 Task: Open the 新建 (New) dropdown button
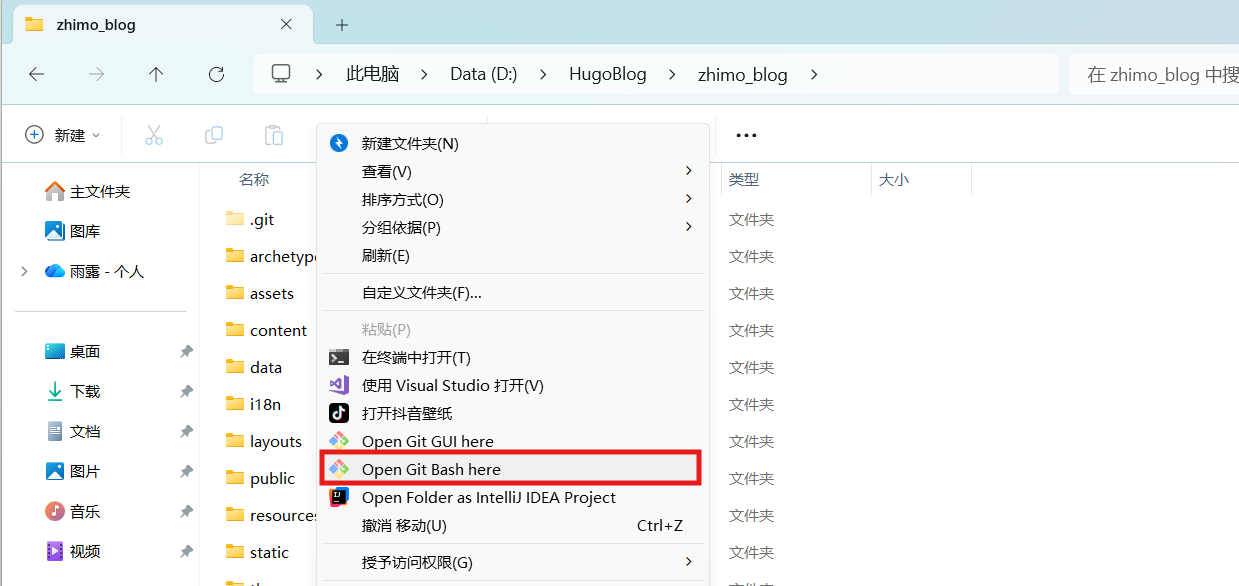pyautogui.click(x=62, y=135)
